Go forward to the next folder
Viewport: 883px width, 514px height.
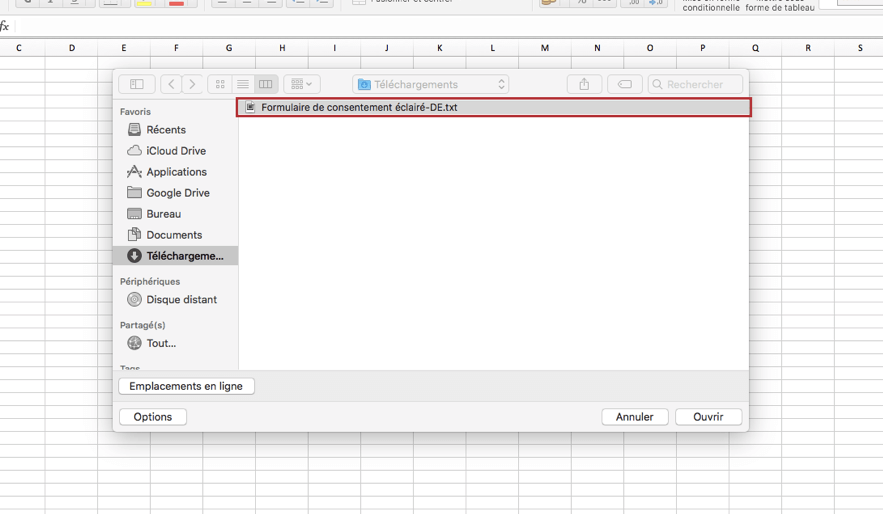192,84
